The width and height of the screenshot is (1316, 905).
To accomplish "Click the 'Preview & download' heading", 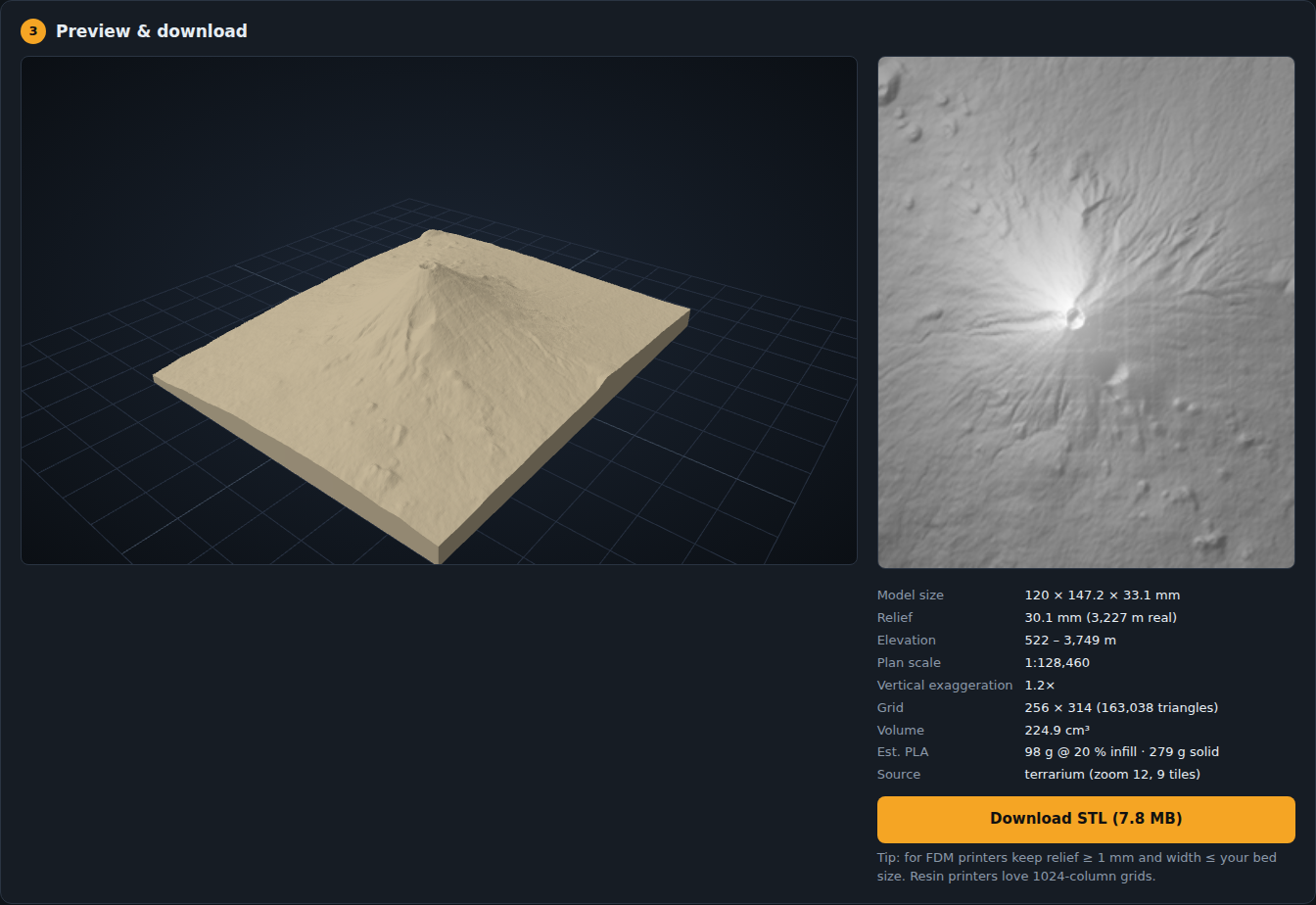I will 152,31.
